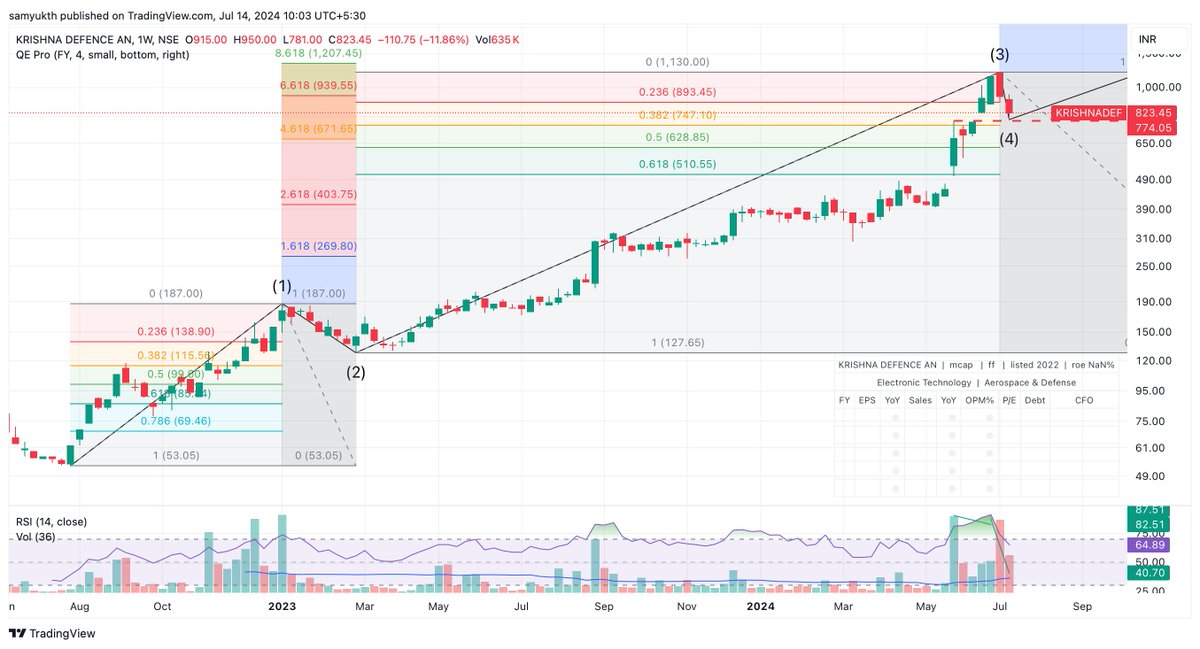Viewport: 1200px width, 649px height.
Task: Open the INR currency label
Action: point(1148,39)
